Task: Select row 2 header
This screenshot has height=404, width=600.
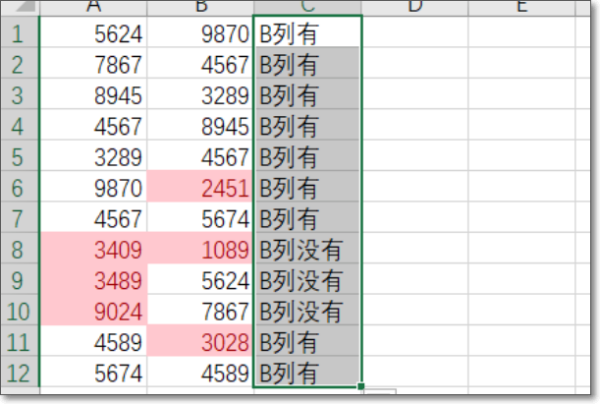Action: tap(20, 63)
